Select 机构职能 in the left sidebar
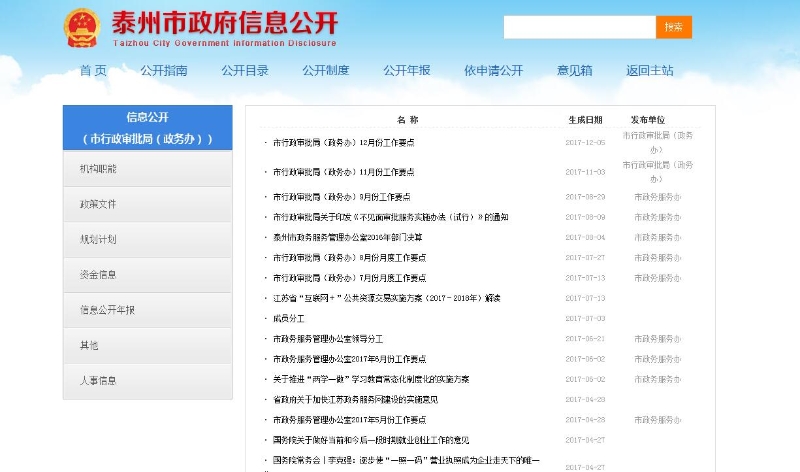The height and width of the screenshot is (472, 800). coord(98,169)
